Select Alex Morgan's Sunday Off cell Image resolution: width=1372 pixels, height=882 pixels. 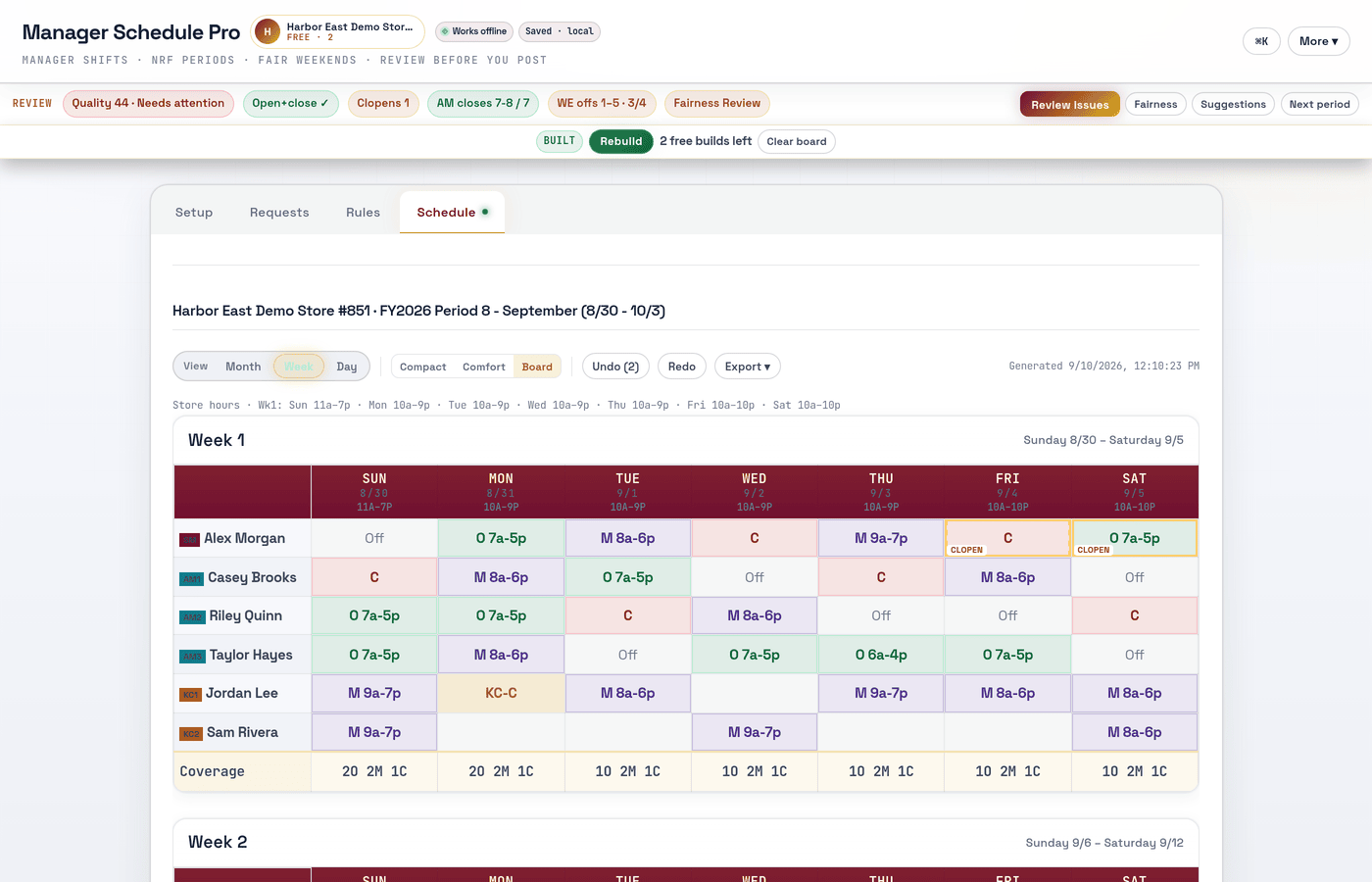click(x=374, y=538)
